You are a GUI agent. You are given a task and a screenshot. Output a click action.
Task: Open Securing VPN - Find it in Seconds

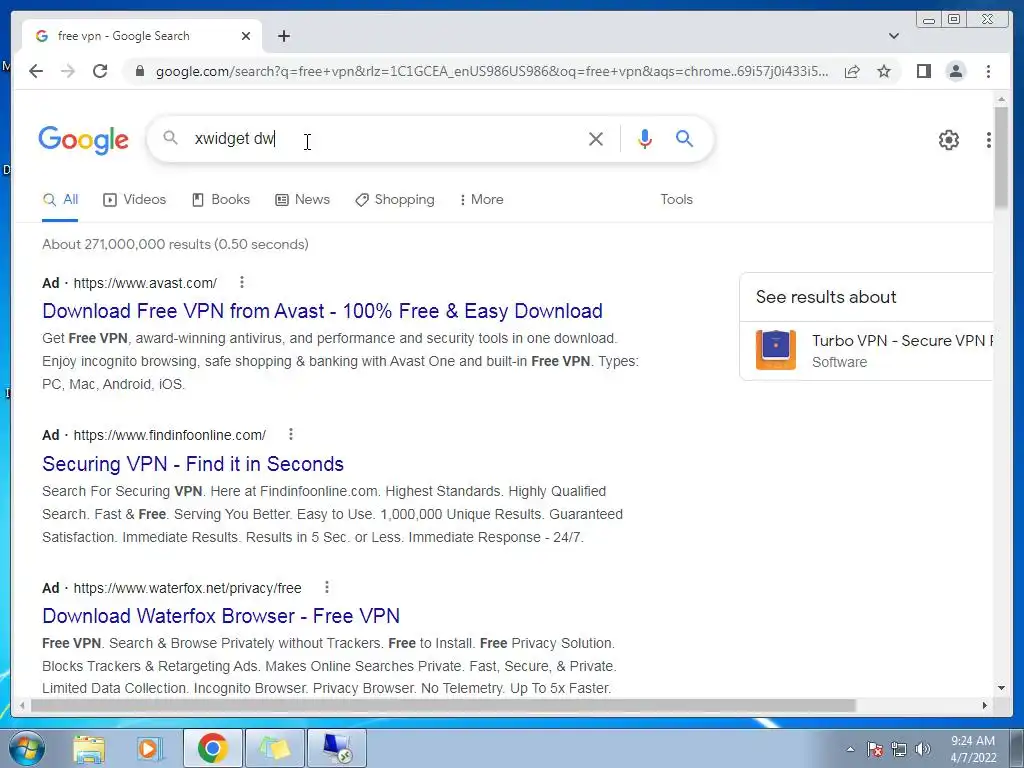coord(193,464)
